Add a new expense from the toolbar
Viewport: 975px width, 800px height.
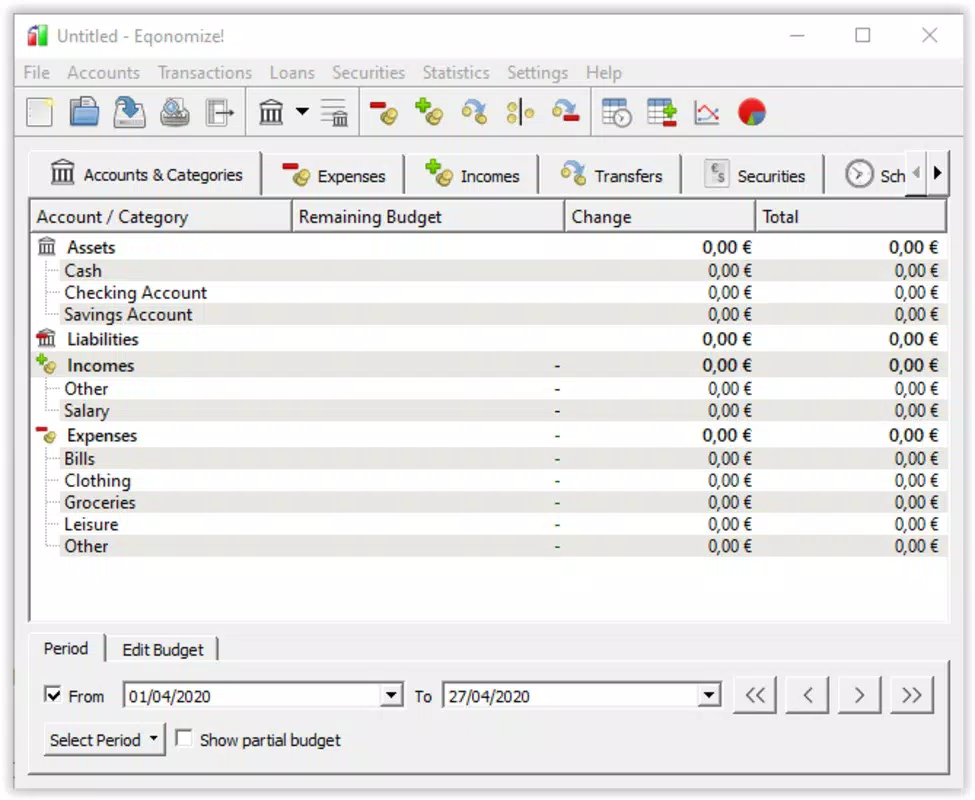click(x=384, y=113)
